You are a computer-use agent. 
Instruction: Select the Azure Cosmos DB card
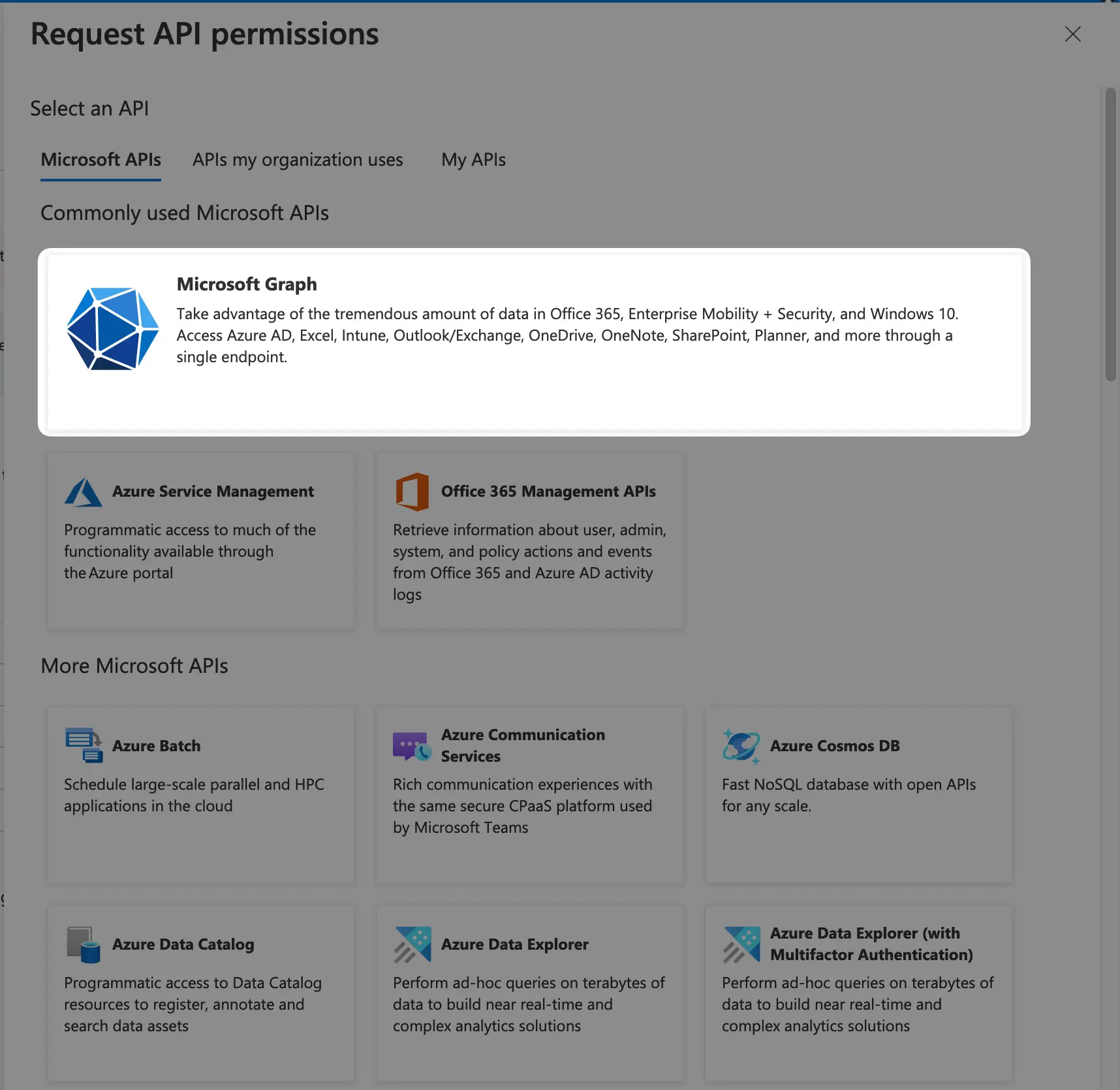[x=858, y=795]
